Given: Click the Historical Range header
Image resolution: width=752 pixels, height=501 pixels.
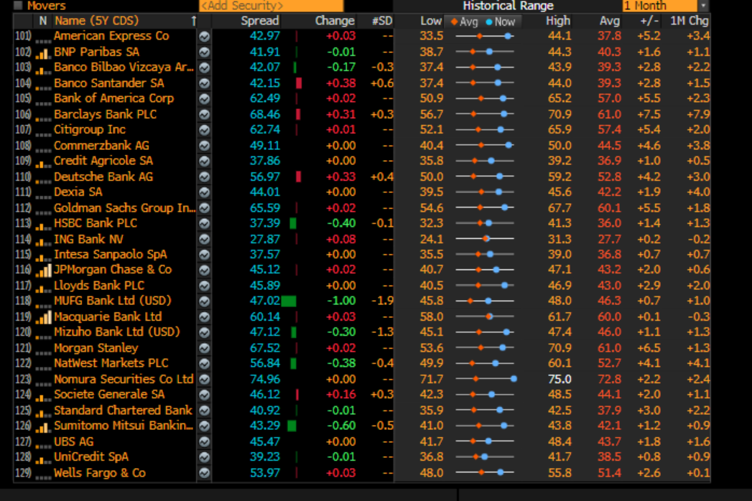Looking at the screenshot, I should (508, 6).
